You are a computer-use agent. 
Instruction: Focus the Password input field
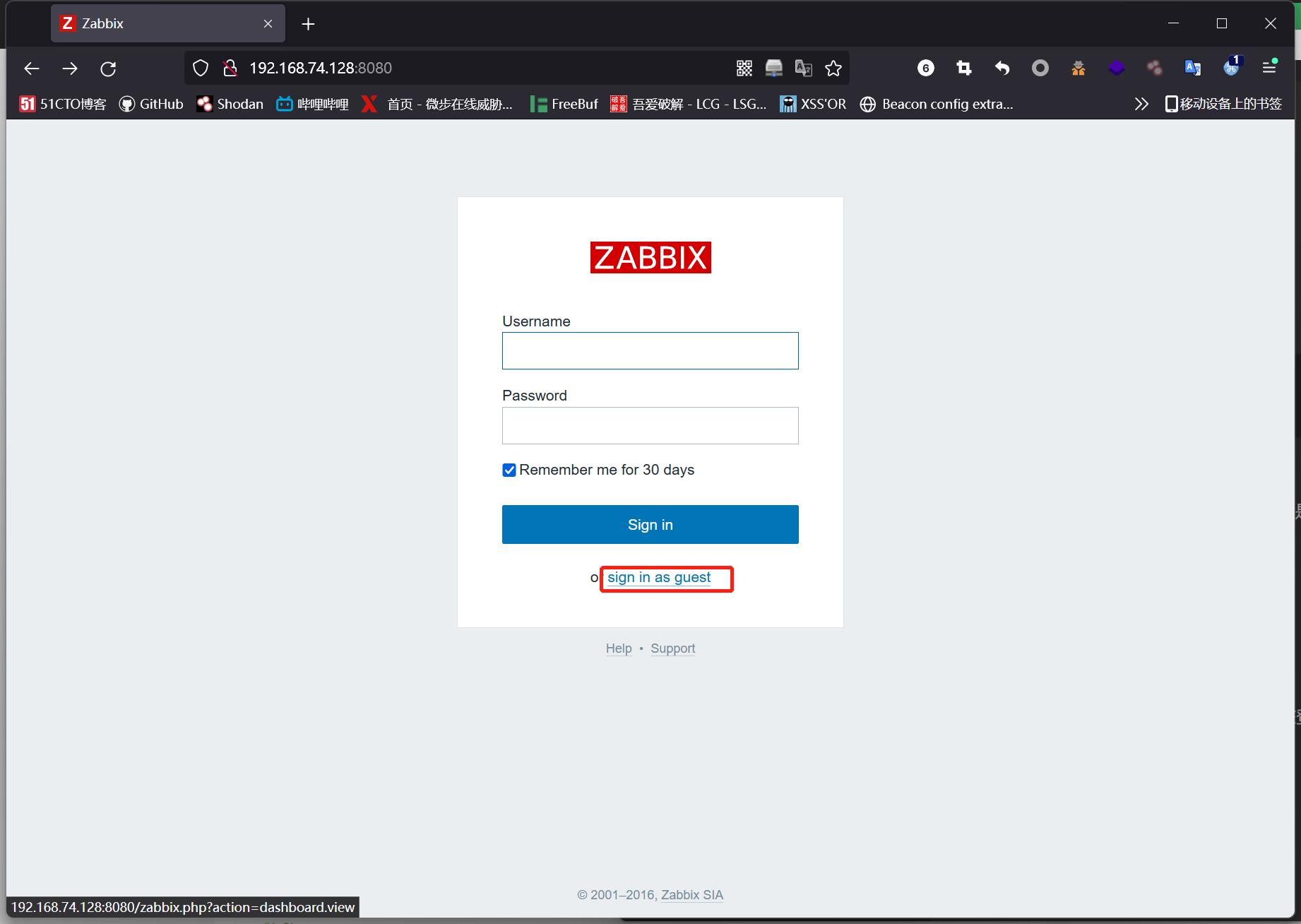tap(650, 425)
